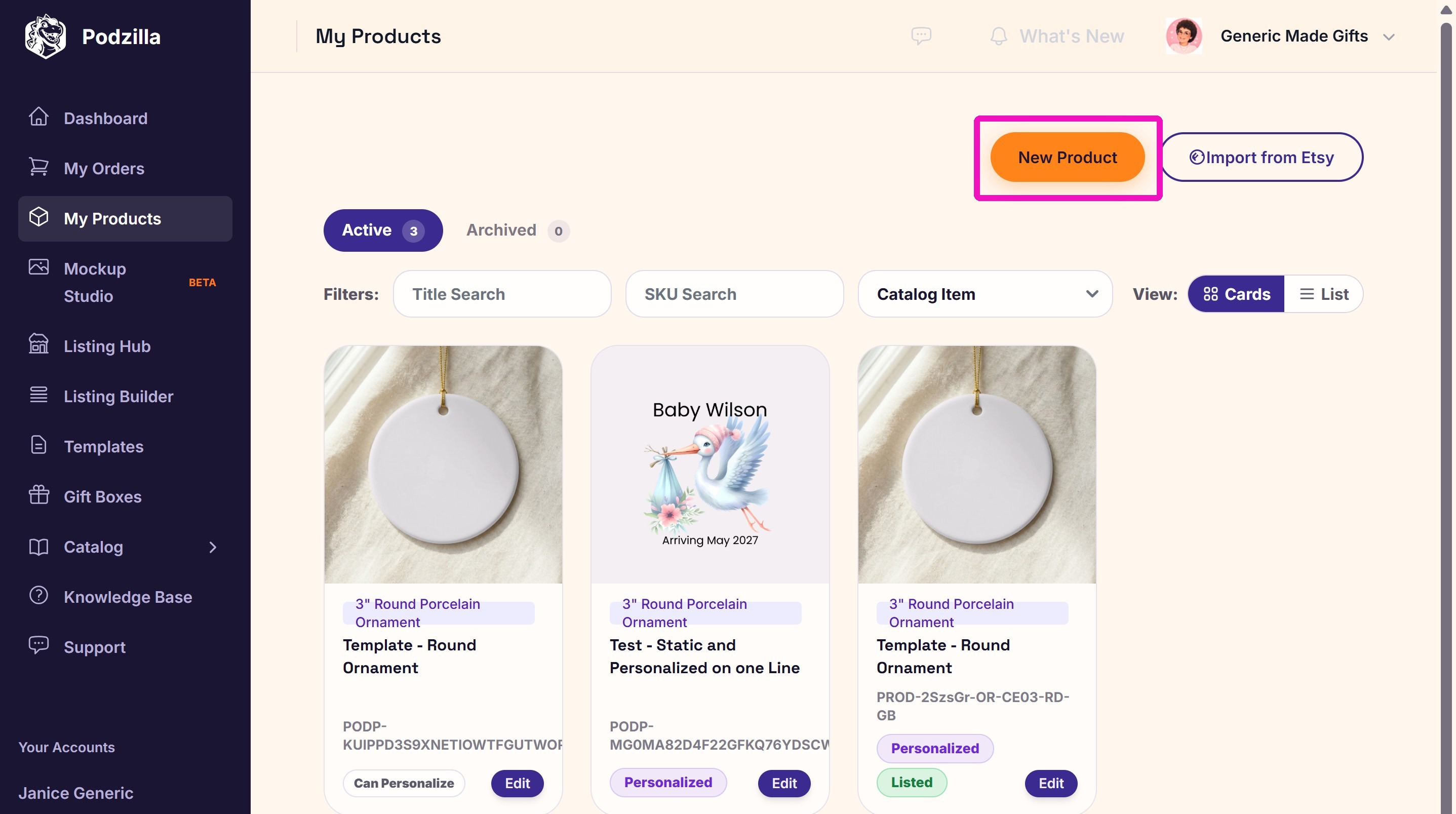Open the Gift Boxes icon
Viewport: 1456px width, 814px height.
(x=38, y=494)
